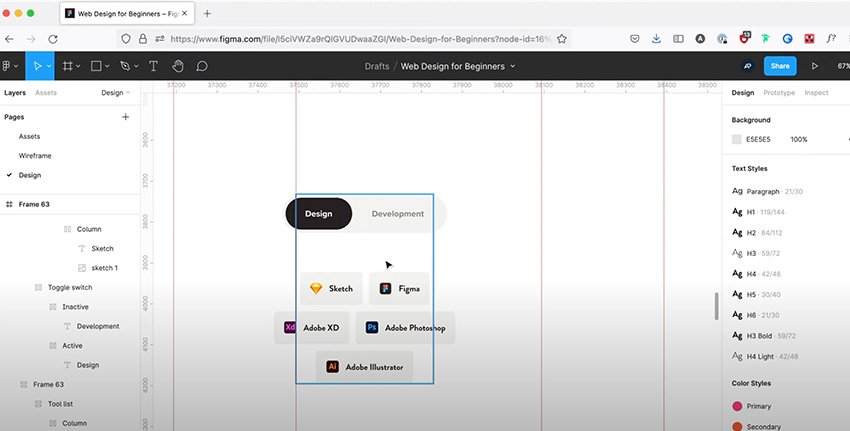The width and height of the screenshot is (850, 431).
Task: Click the Drafts breadcrumb
Action: click(377, 66)
